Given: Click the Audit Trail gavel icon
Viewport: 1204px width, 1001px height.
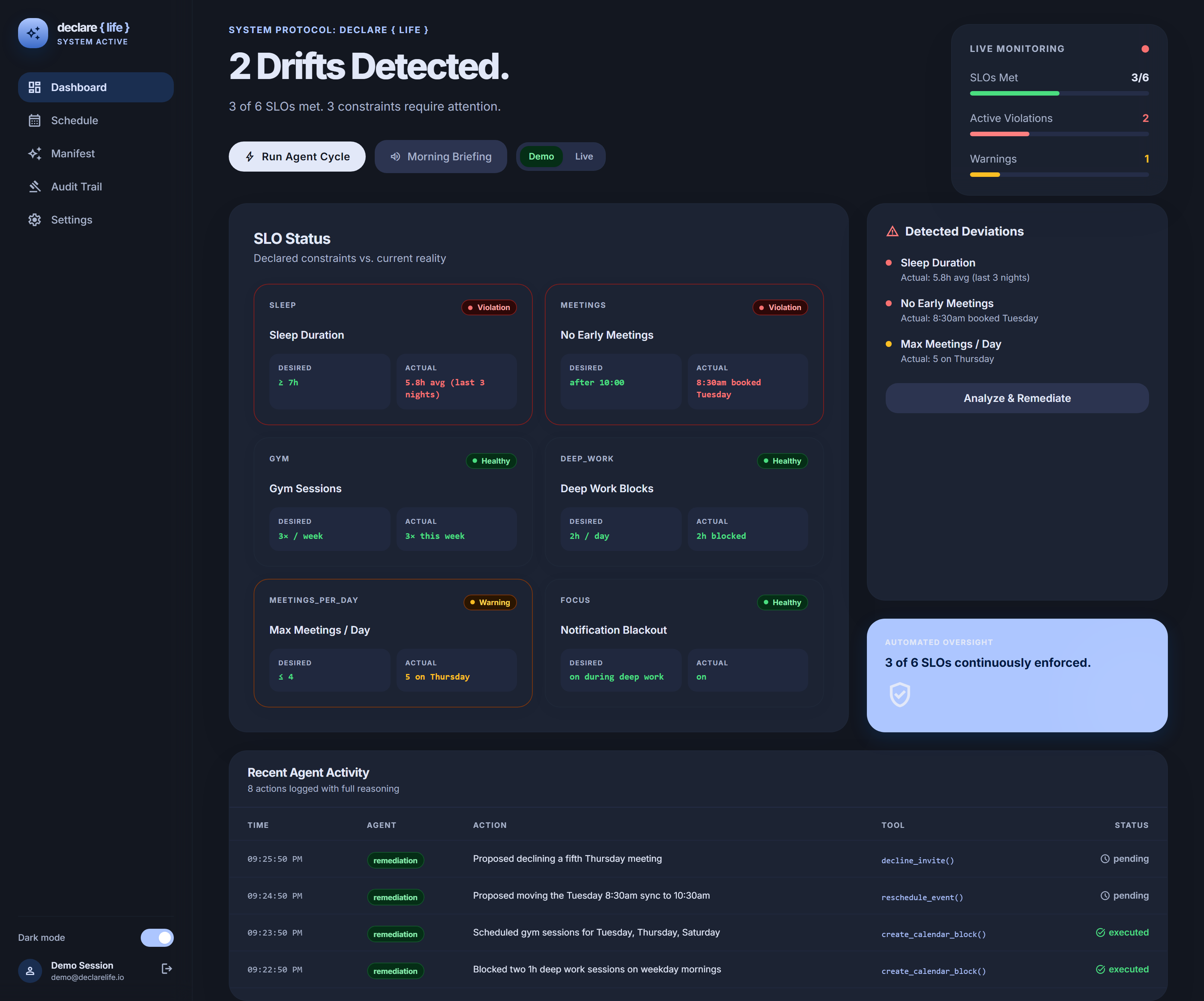Looking at the screenshot, I should pyautogui.click(x=34, y=187).
